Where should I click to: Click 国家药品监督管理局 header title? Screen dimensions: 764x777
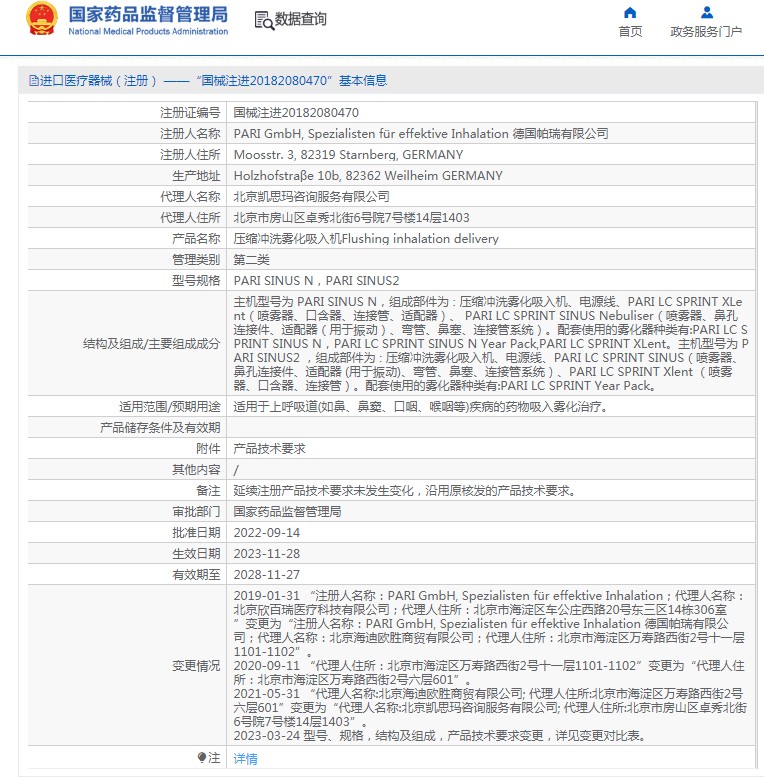148,14
